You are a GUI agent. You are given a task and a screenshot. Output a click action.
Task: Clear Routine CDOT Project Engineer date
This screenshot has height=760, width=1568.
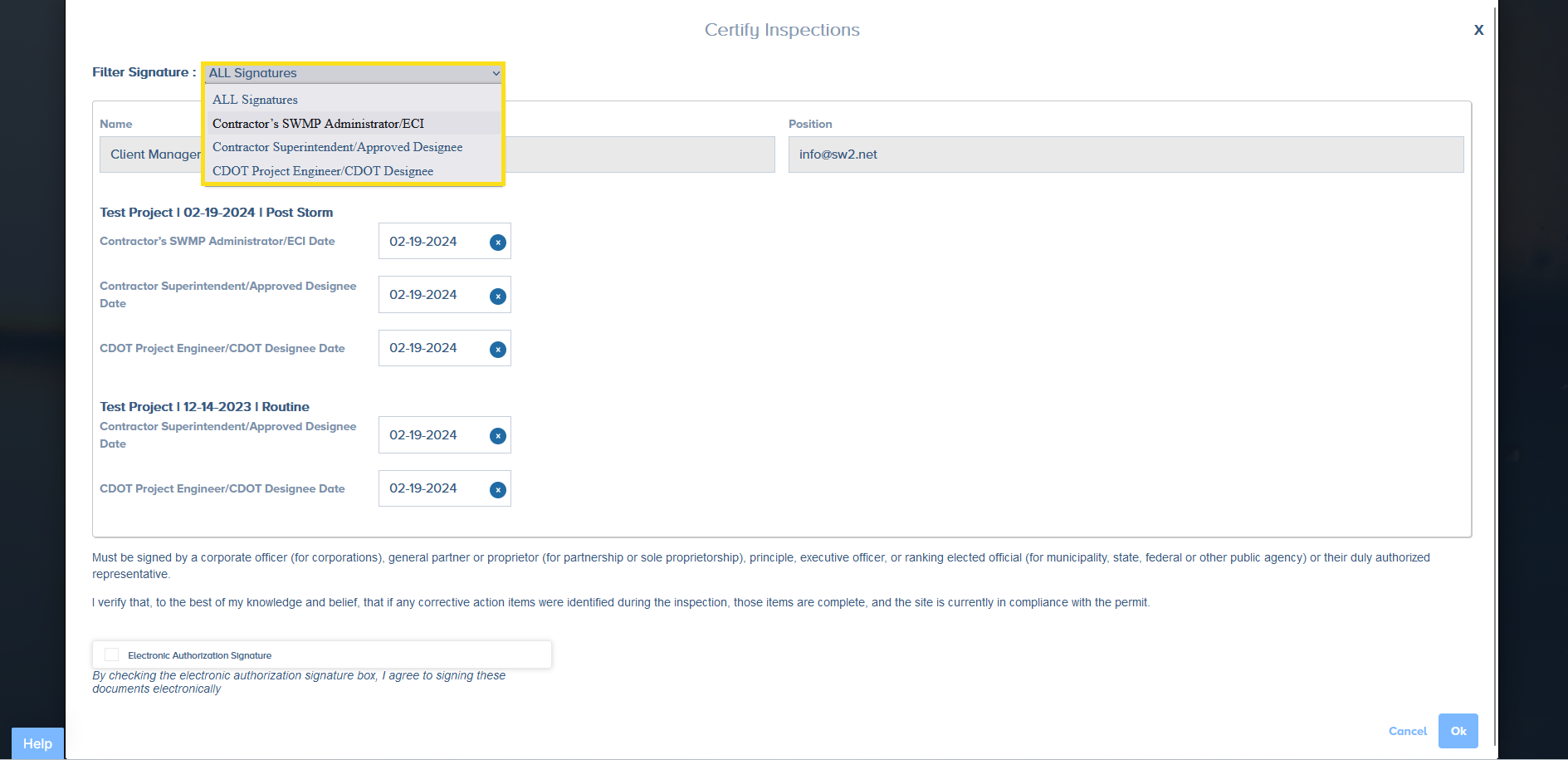click(x=498, y=490)
